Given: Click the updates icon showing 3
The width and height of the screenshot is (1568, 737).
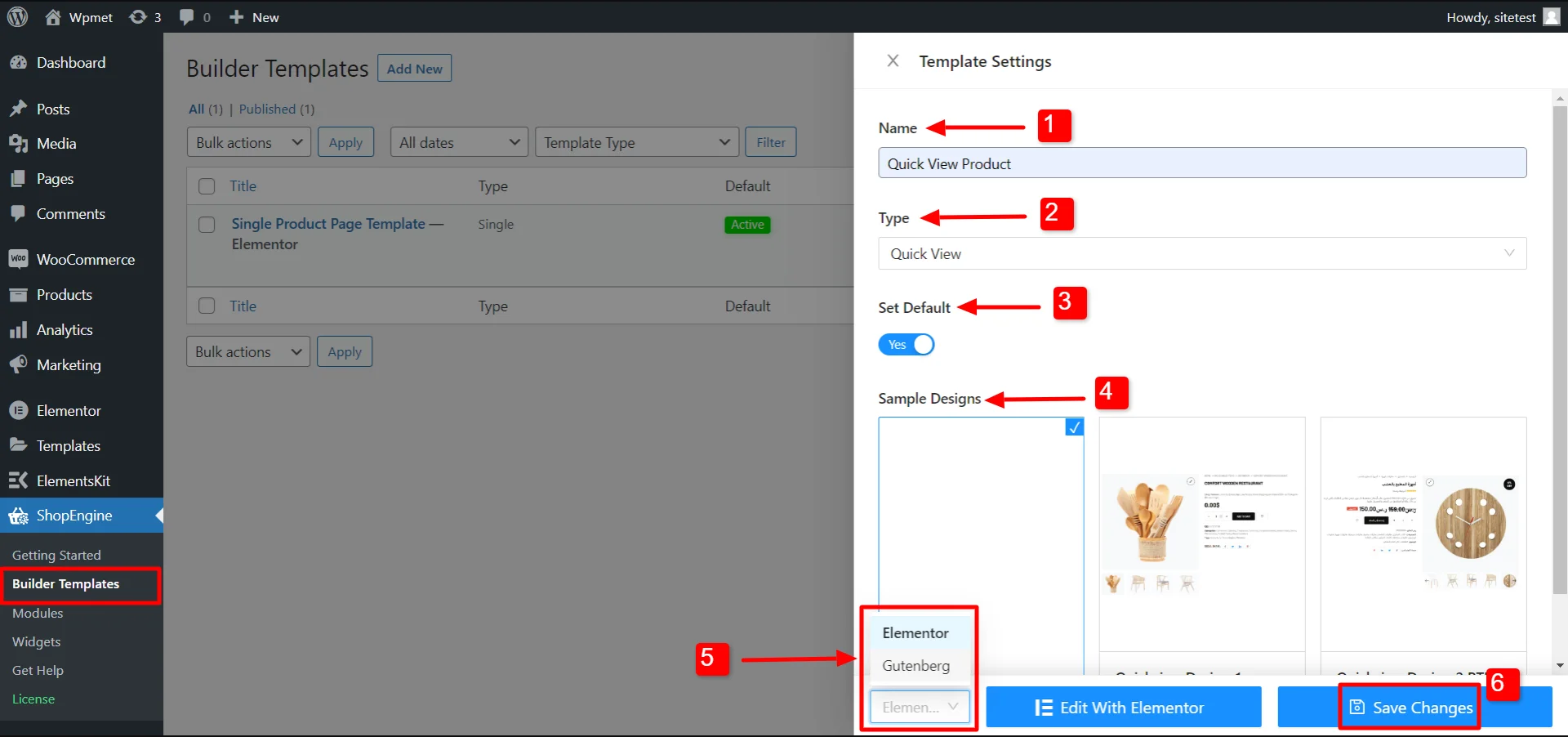Looking at the screenshot, I should click(145, 16).
